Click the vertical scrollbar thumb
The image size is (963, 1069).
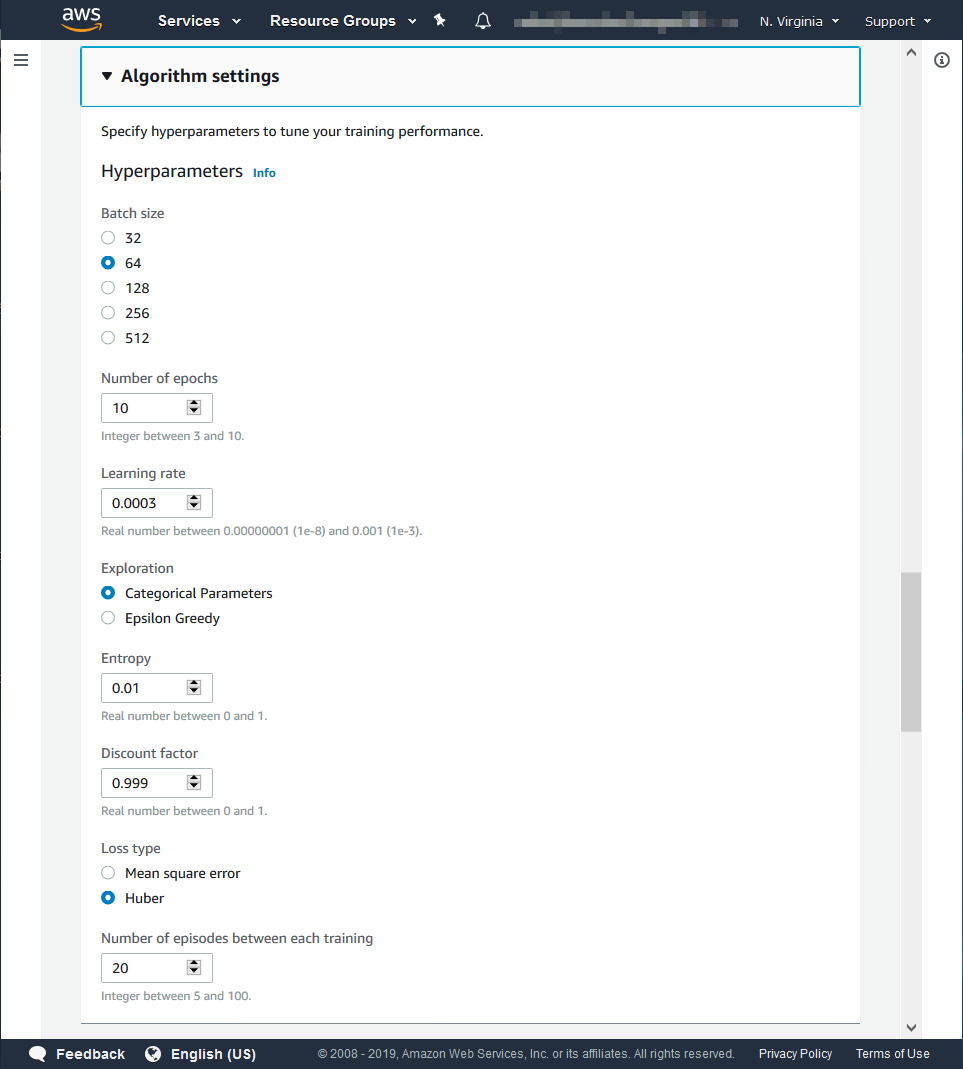tap(911, 652)
